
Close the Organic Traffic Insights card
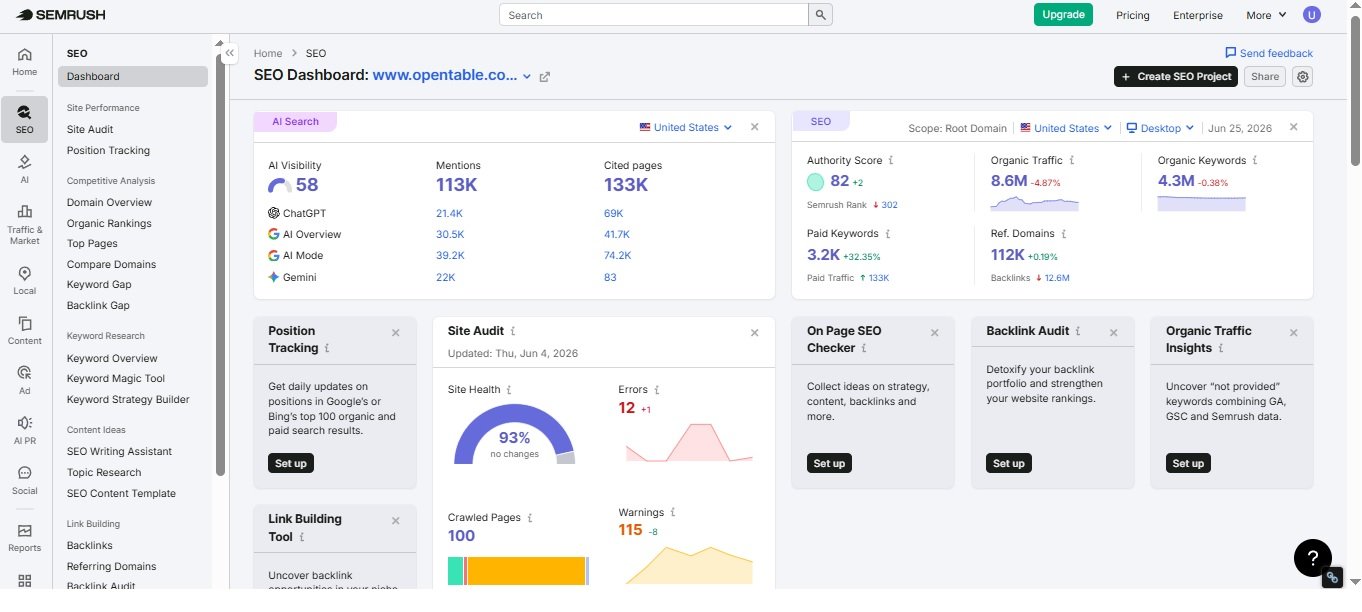tap(1294, 332)
